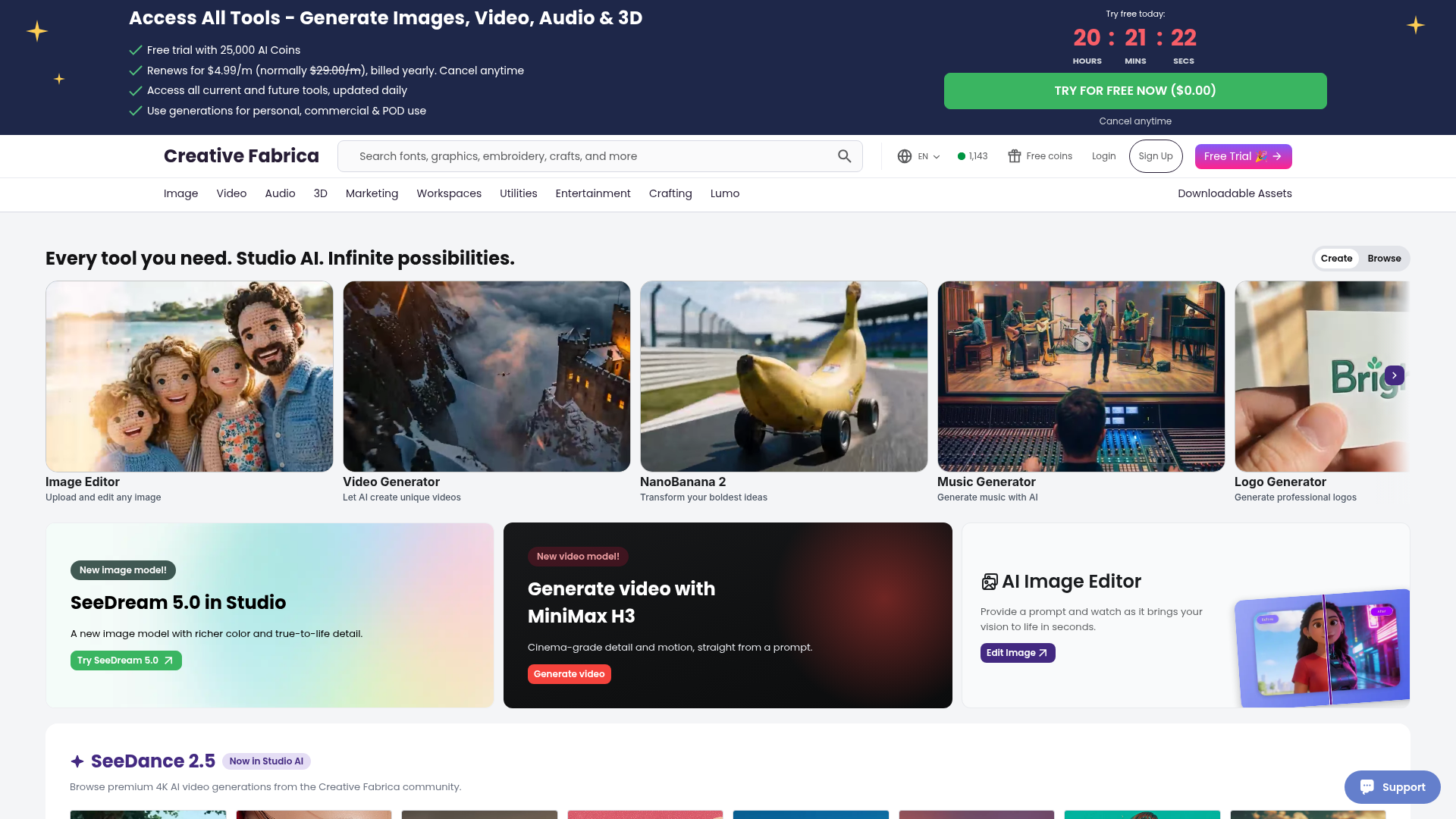This screenshot has width=1456, height=819.
Task: Open the Crafting menu
Action: click(x=670, y=193)
